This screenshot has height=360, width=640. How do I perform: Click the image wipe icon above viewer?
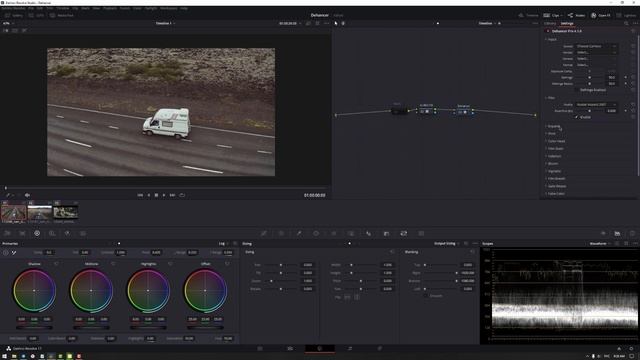[x=6, y=30]
